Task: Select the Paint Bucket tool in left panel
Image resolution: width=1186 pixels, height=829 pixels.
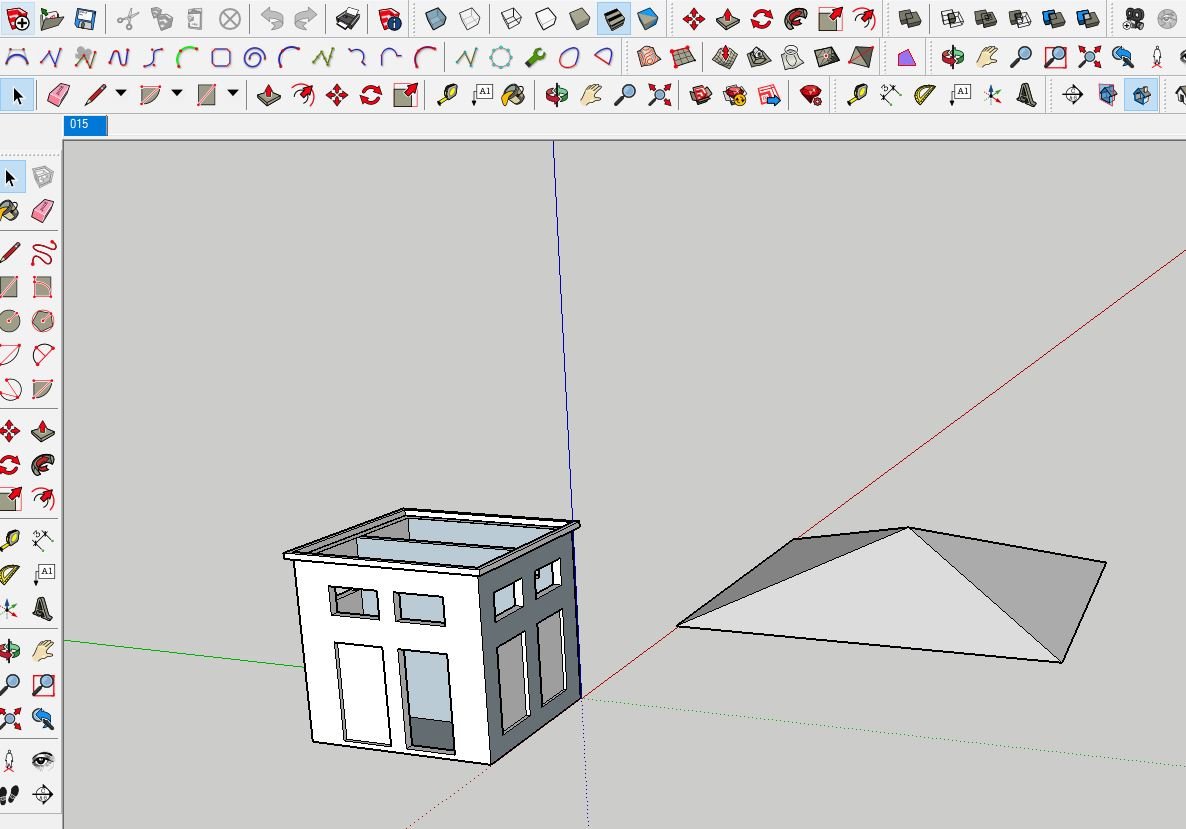Action: click(10, 211)
